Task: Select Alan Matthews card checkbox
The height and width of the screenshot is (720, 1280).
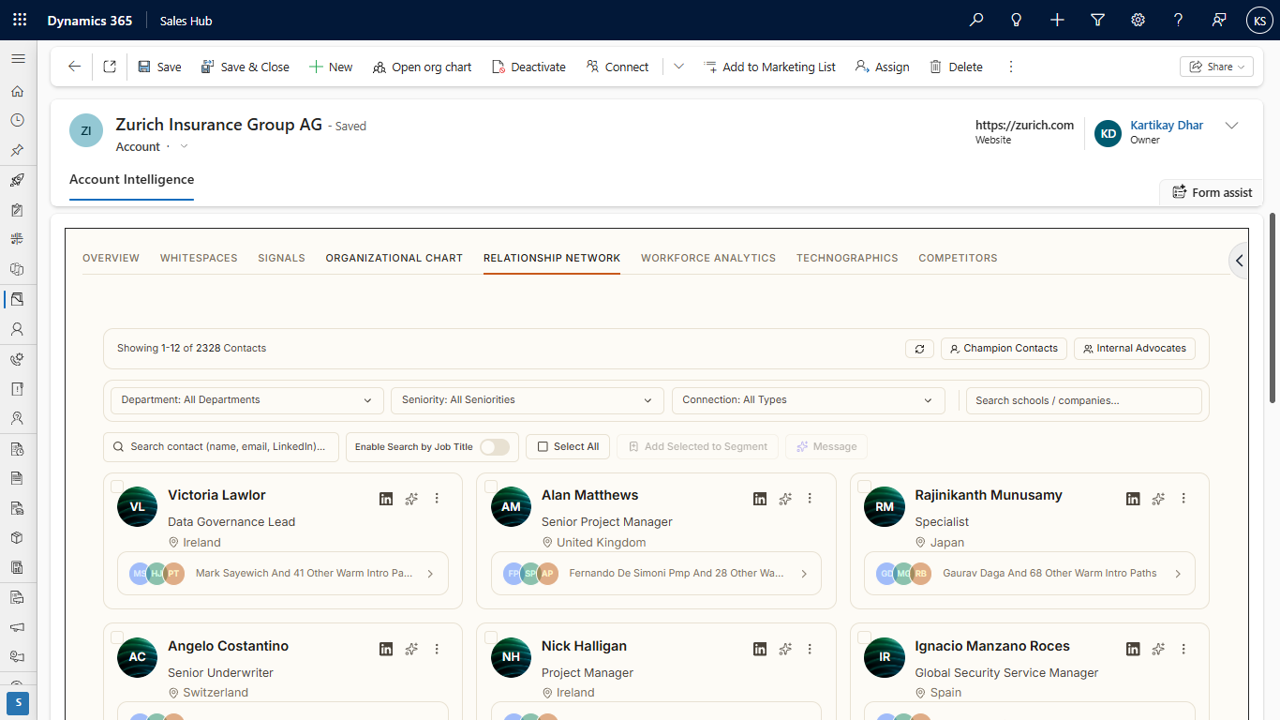Action: click(x=491, y=487)
